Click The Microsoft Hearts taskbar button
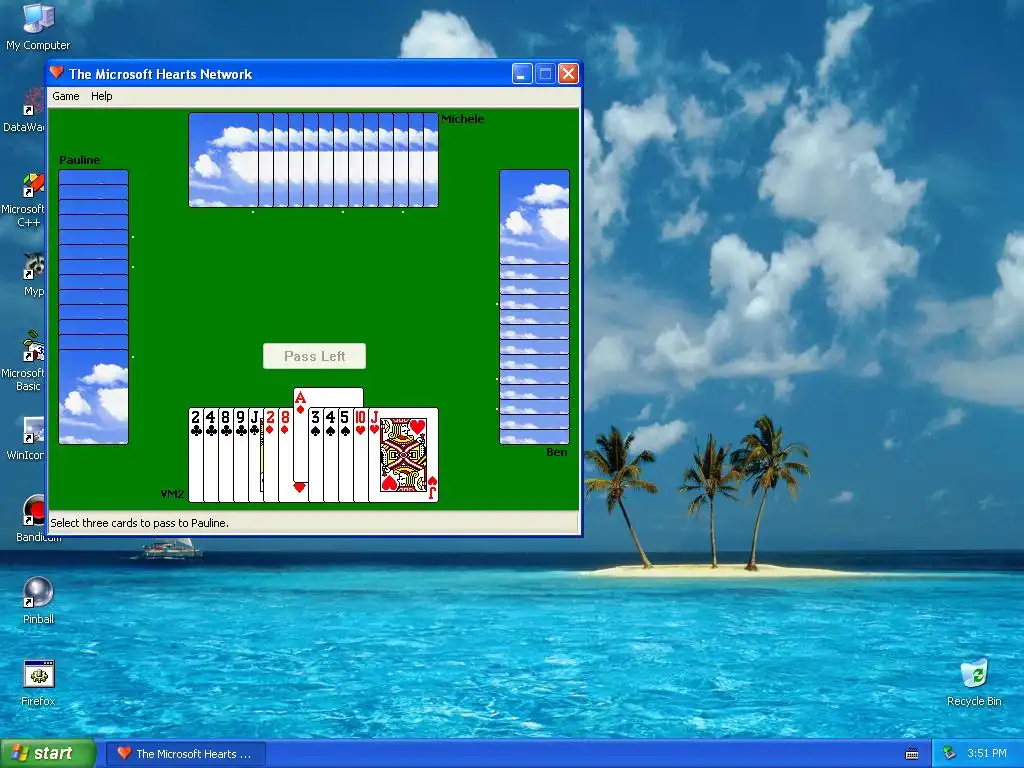The image size is (1024, 768). [x=186, y=754]
